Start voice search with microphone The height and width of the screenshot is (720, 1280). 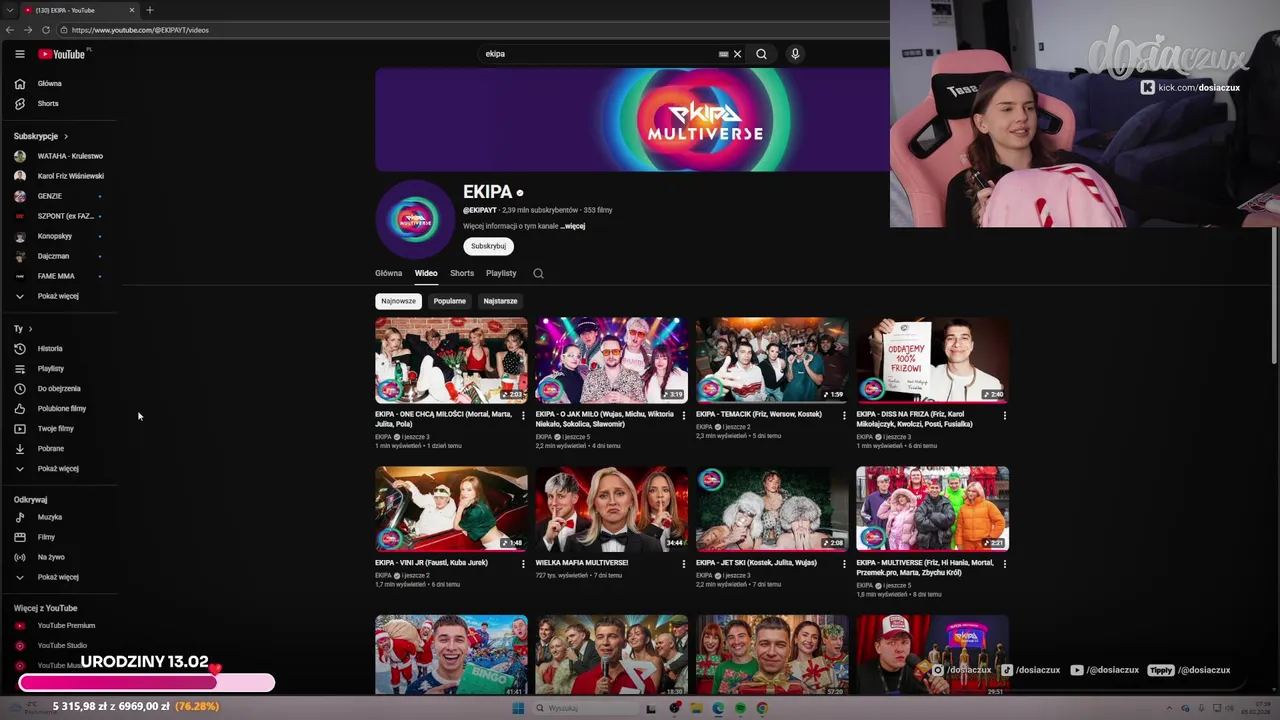(x=795, y=54)
